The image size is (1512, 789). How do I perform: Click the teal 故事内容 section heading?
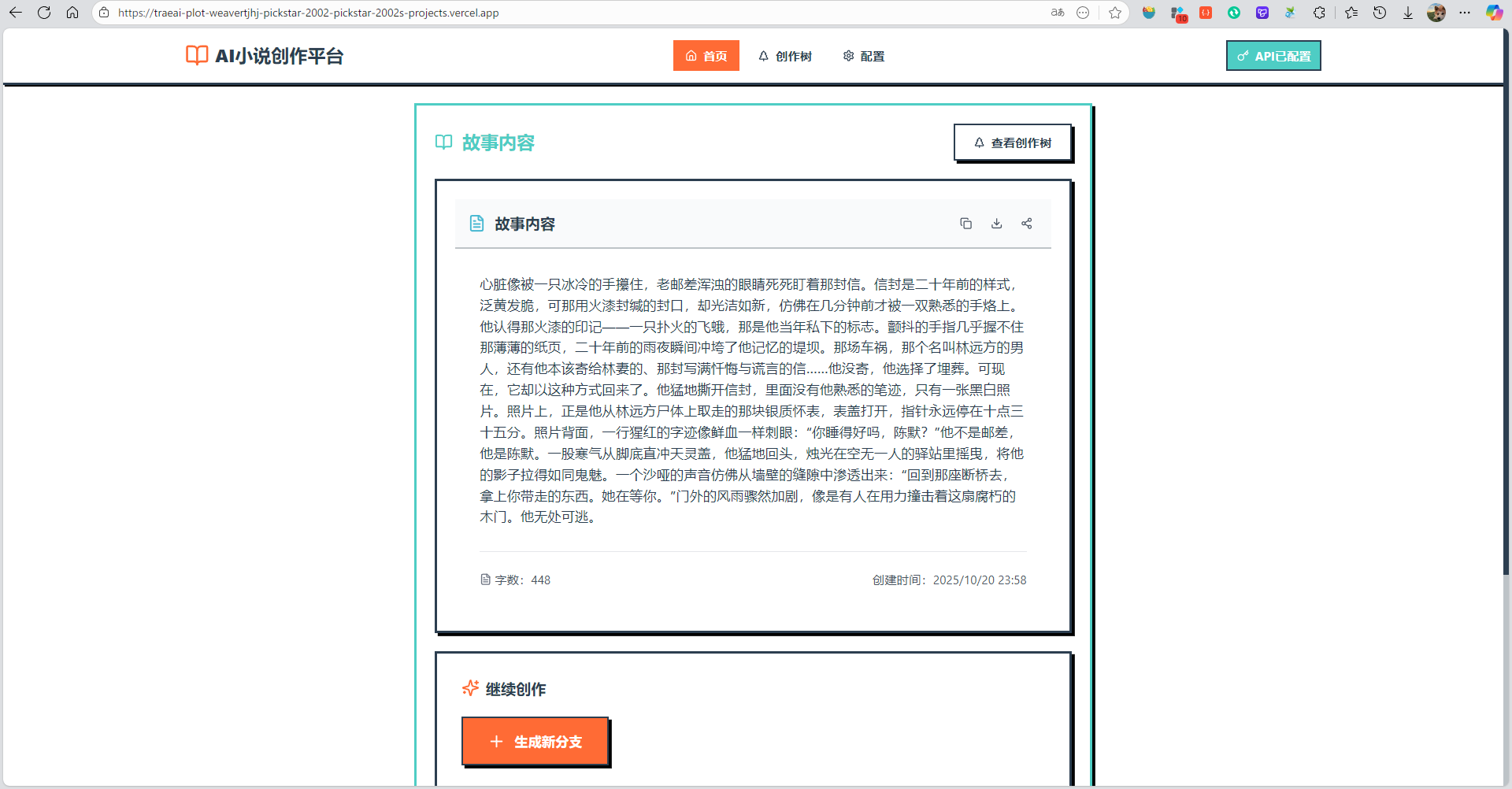coord(498,143)
